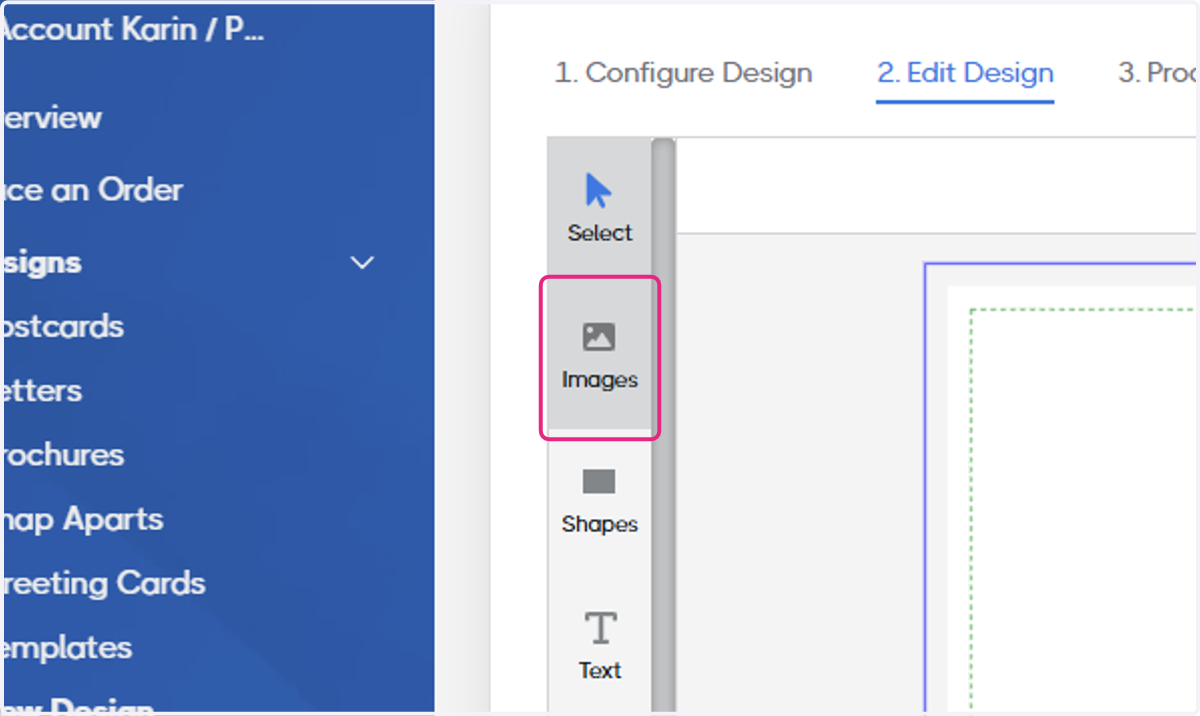Image resolution: width=1200 pixels, height=716 pixels.
Task: Activate the Text tool
Action: [x=599, y=646]
